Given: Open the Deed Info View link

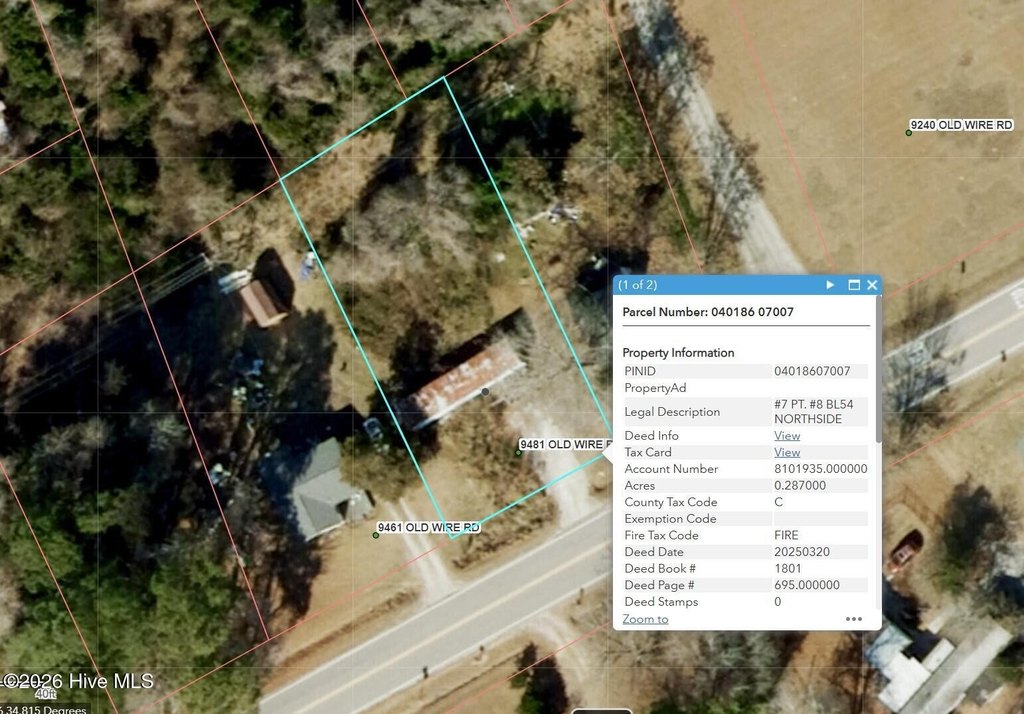Looking at the screenshot, I should (x=787, y=435).
